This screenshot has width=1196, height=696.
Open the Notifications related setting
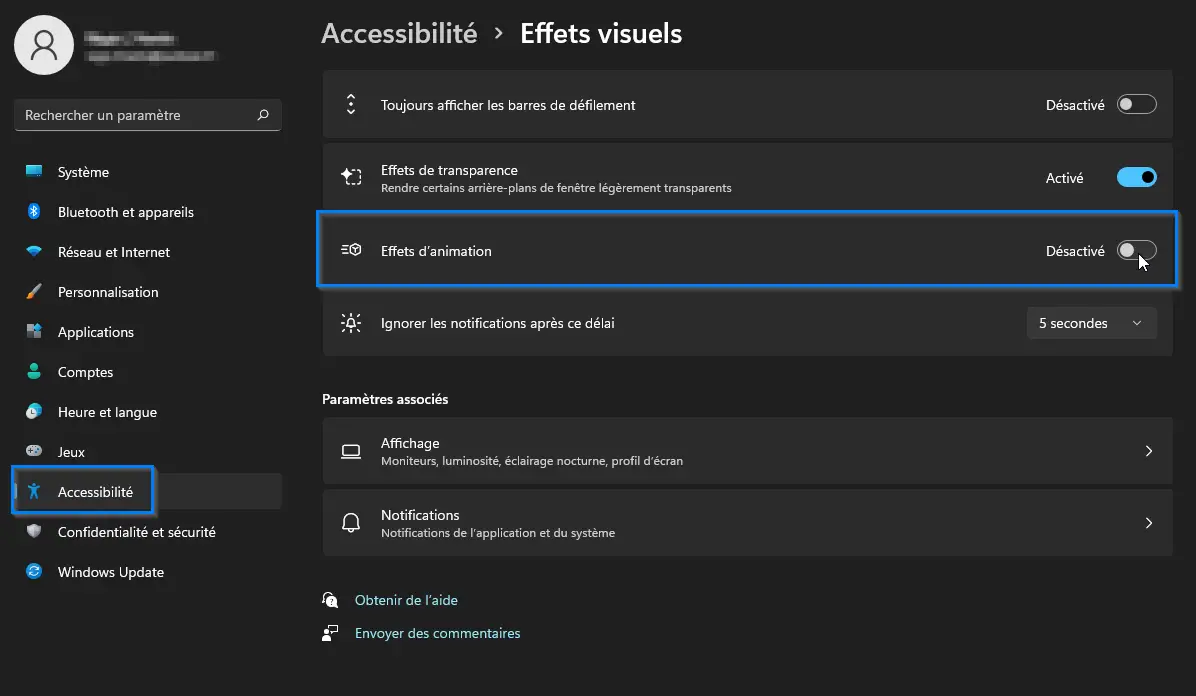pyautogui.click(x=748, y=523)
